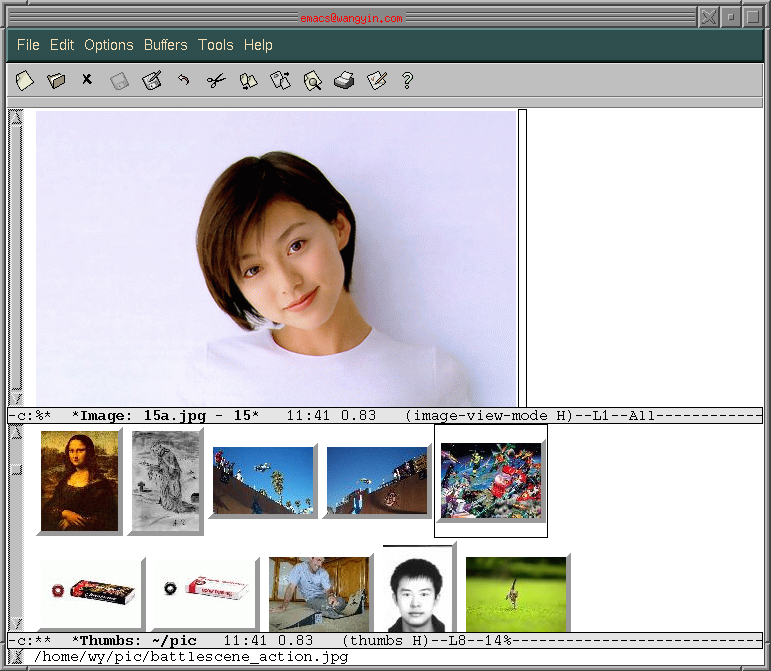Search with the magnifier toolbar icon
Screen dimensions: 771x671
312,81
